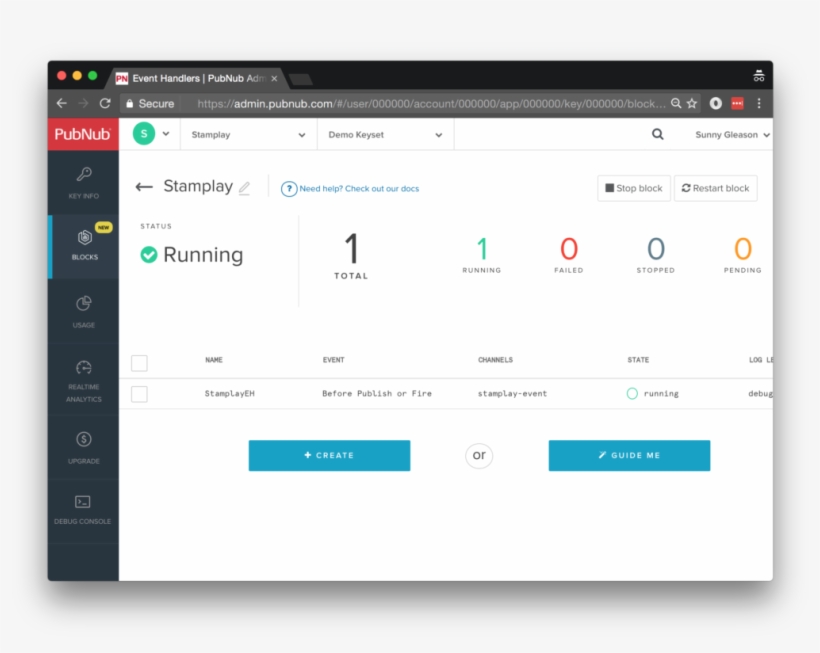Click green running status checkmark
This screenshot has height=653, width=820.
(x=149, y=255)
